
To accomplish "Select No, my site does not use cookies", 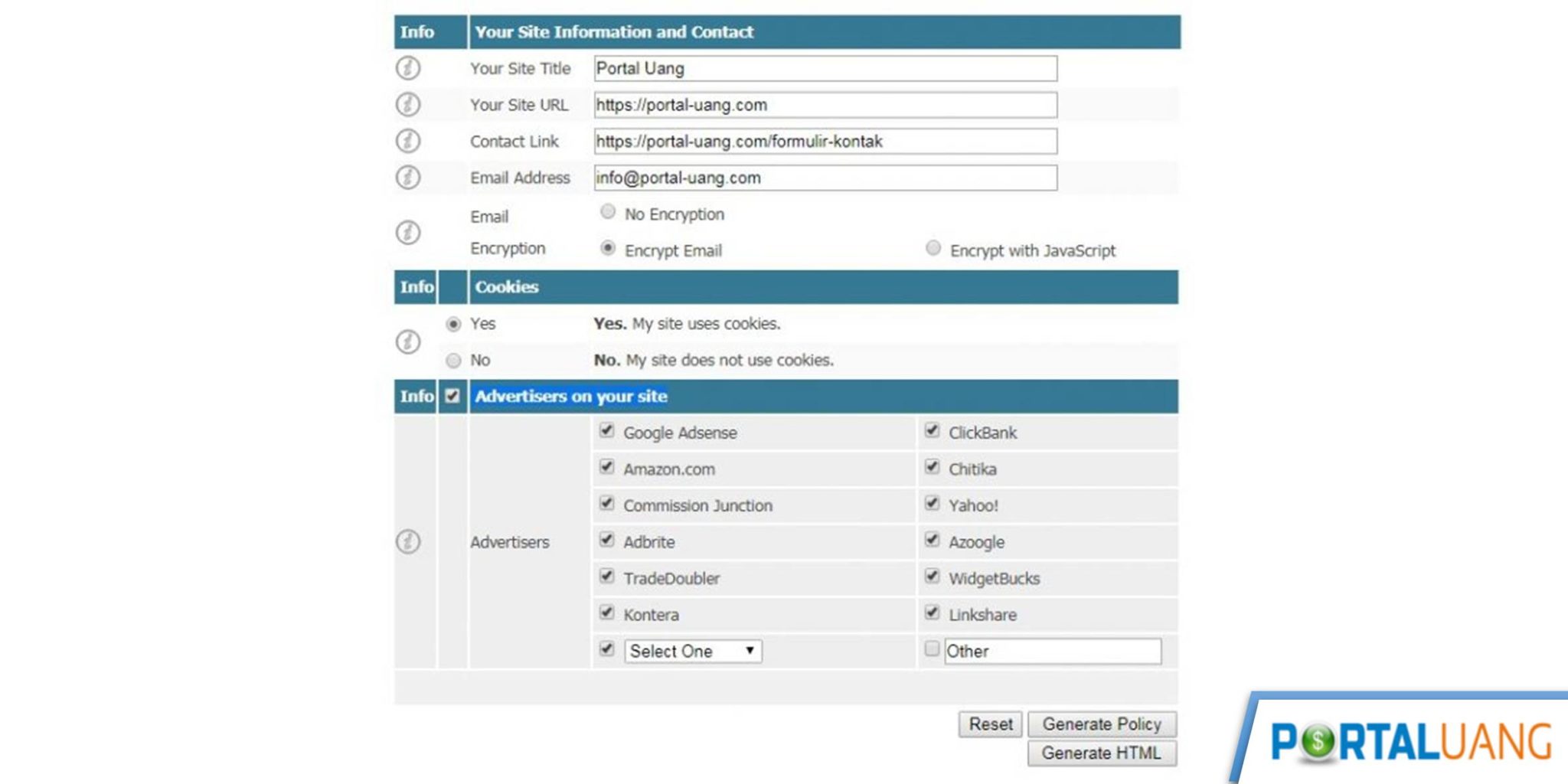I will (452, 360).
